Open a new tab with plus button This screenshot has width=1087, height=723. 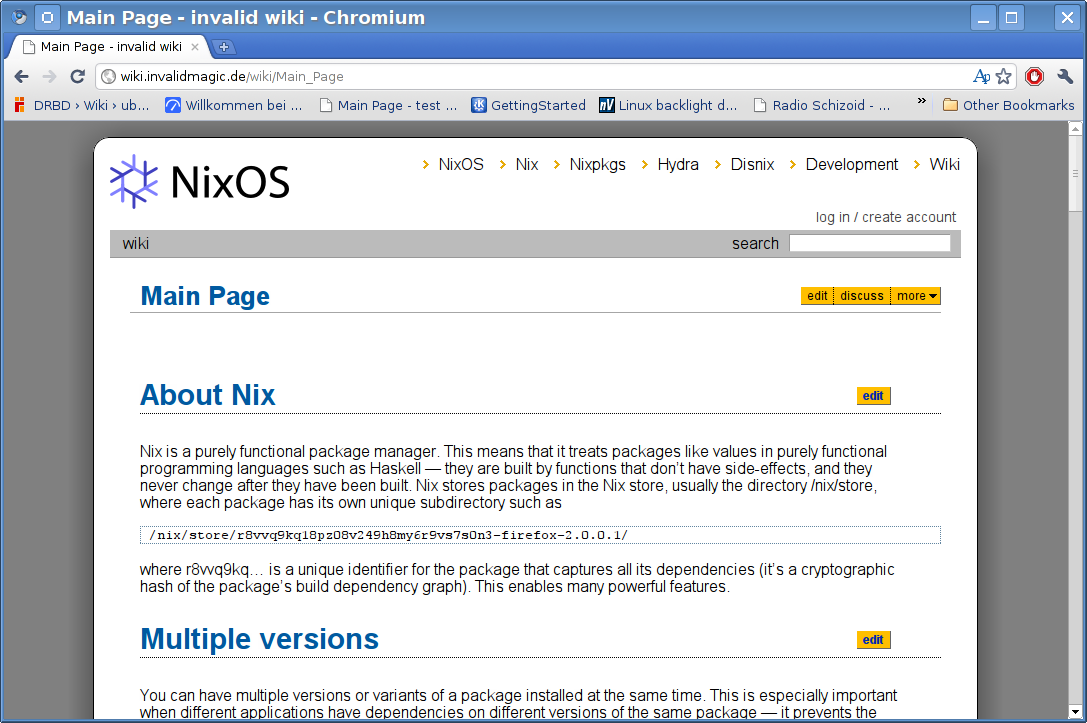click(223, 47)
